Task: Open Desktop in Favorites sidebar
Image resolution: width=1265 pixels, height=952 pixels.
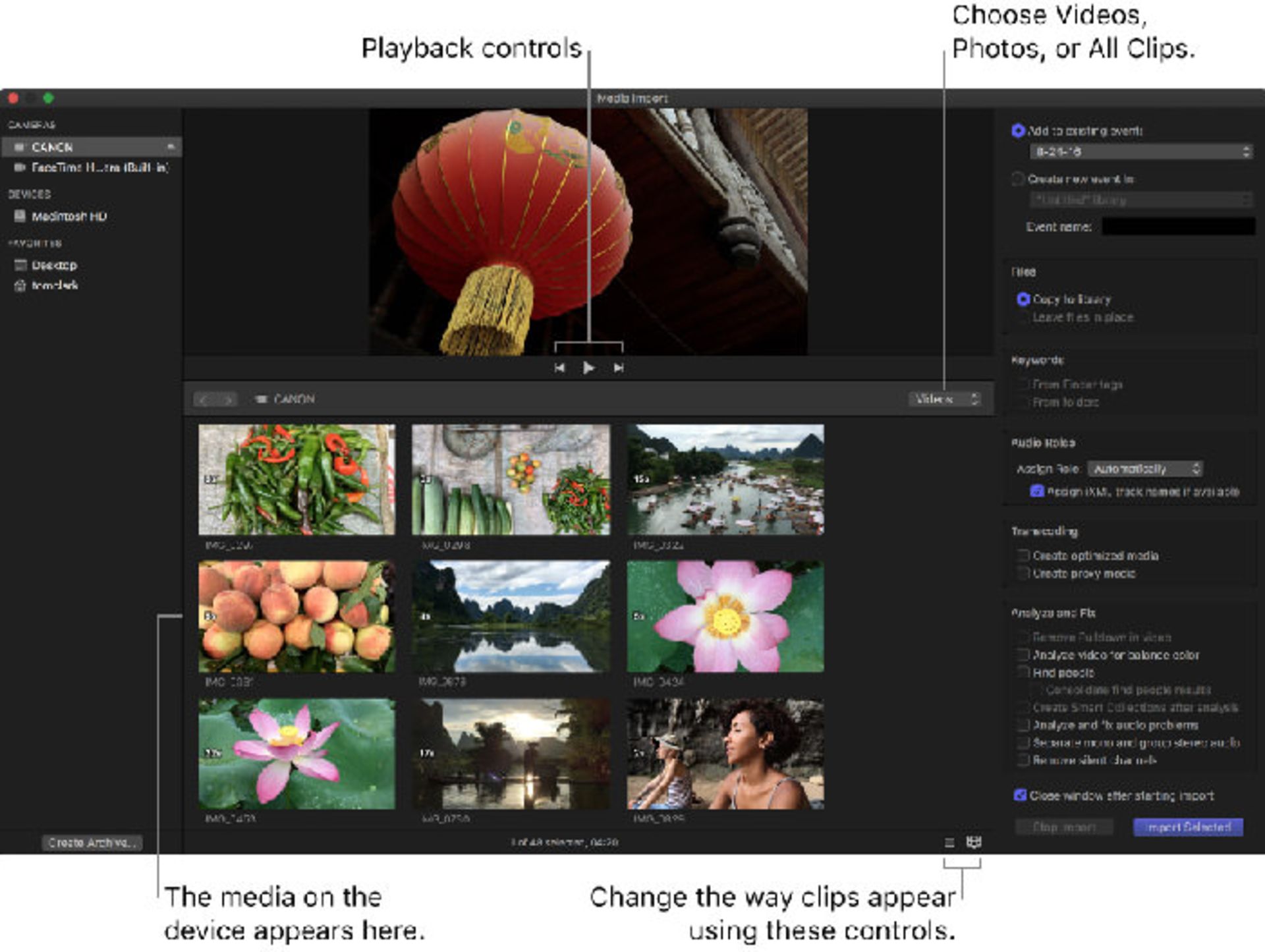Action: 54,265
